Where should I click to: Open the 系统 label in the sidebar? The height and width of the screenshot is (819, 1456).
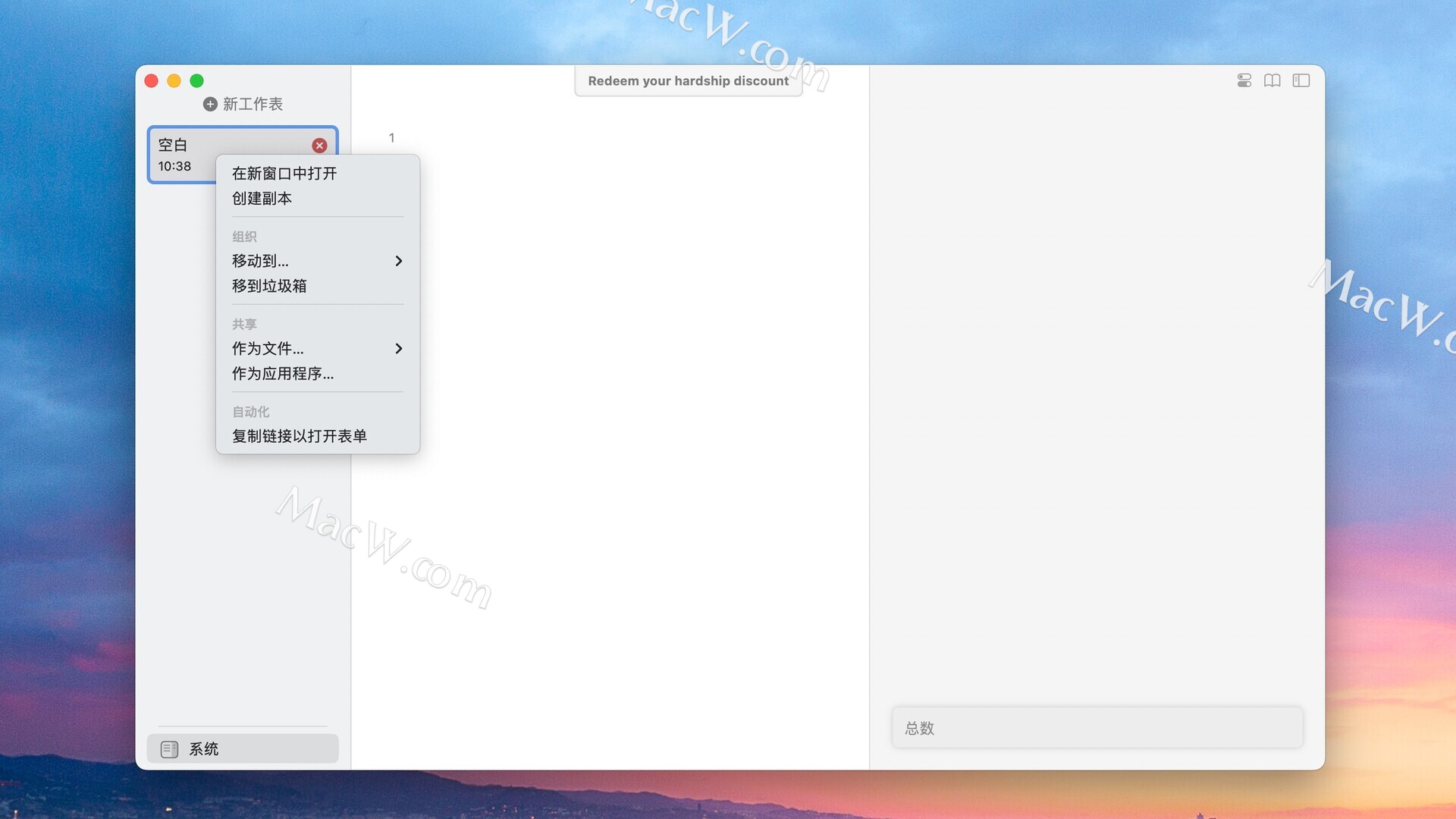pyautogui.click(x=203, y=749)
